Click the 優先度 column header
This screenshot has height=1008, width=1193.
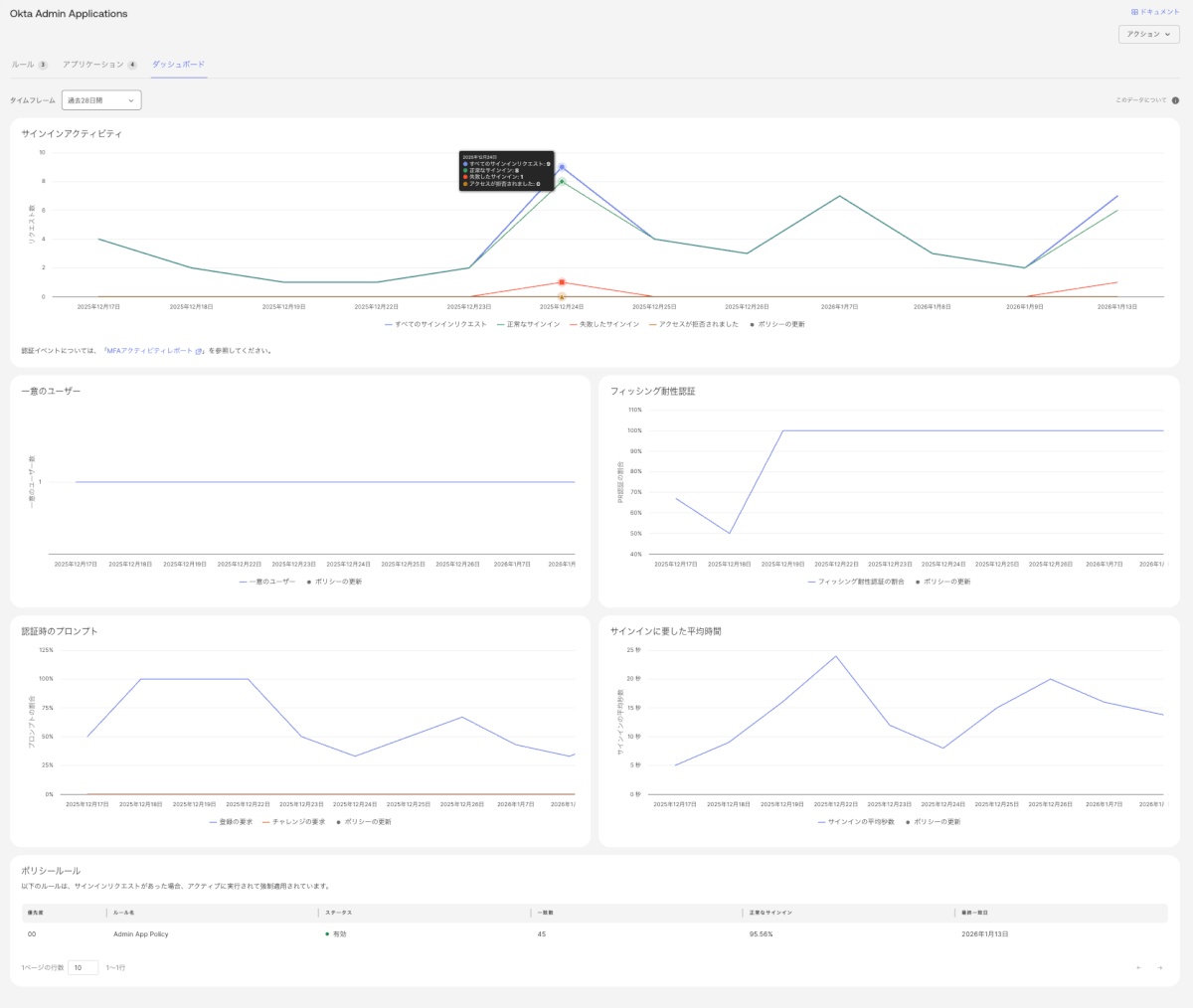click(35, 913)
